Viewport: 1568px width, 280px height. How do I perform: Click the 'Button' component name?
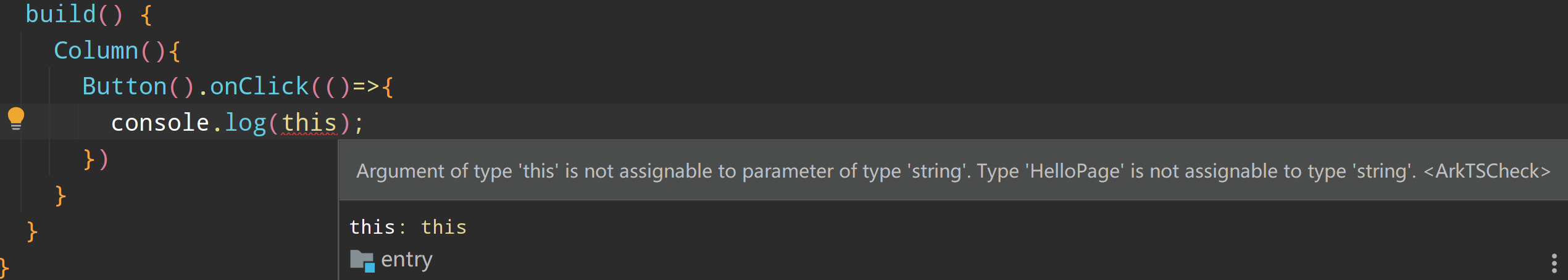click(124, 86)
